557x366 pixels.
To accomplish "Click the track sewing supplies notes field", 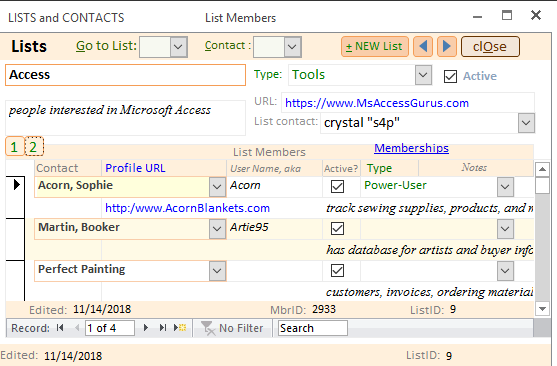I will [429, 208].
